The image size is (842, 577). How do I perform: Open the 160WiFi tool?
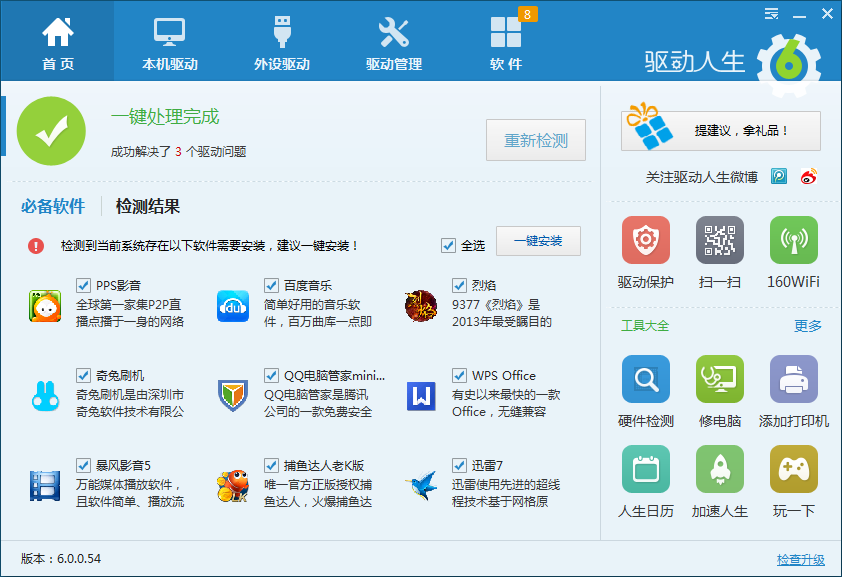click(794, 240)
